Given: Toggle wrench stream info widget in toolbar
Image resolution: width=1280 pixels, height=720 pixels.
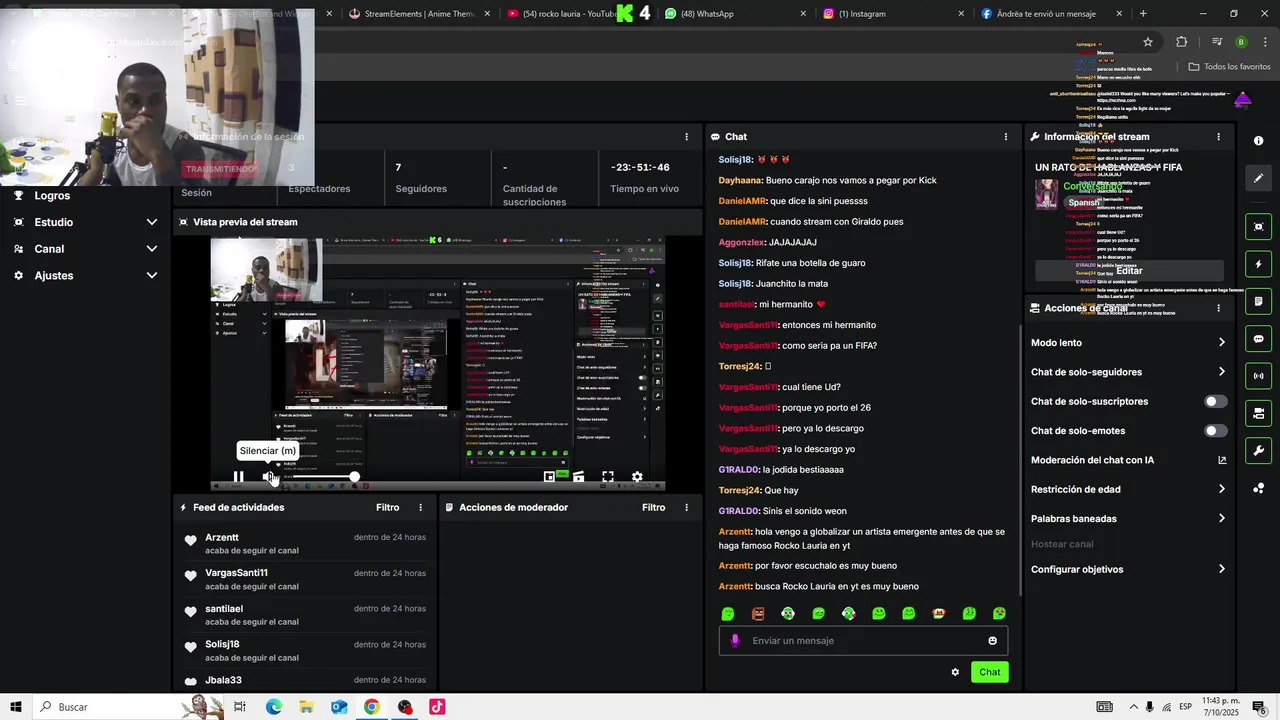Looking at the screenshot, I should 1259,451.
